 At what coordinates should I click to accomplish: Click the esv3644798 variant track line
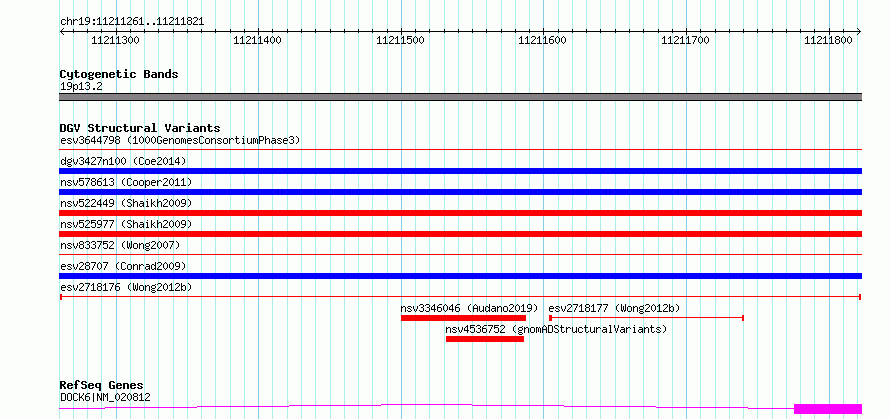tap(460, 149)
